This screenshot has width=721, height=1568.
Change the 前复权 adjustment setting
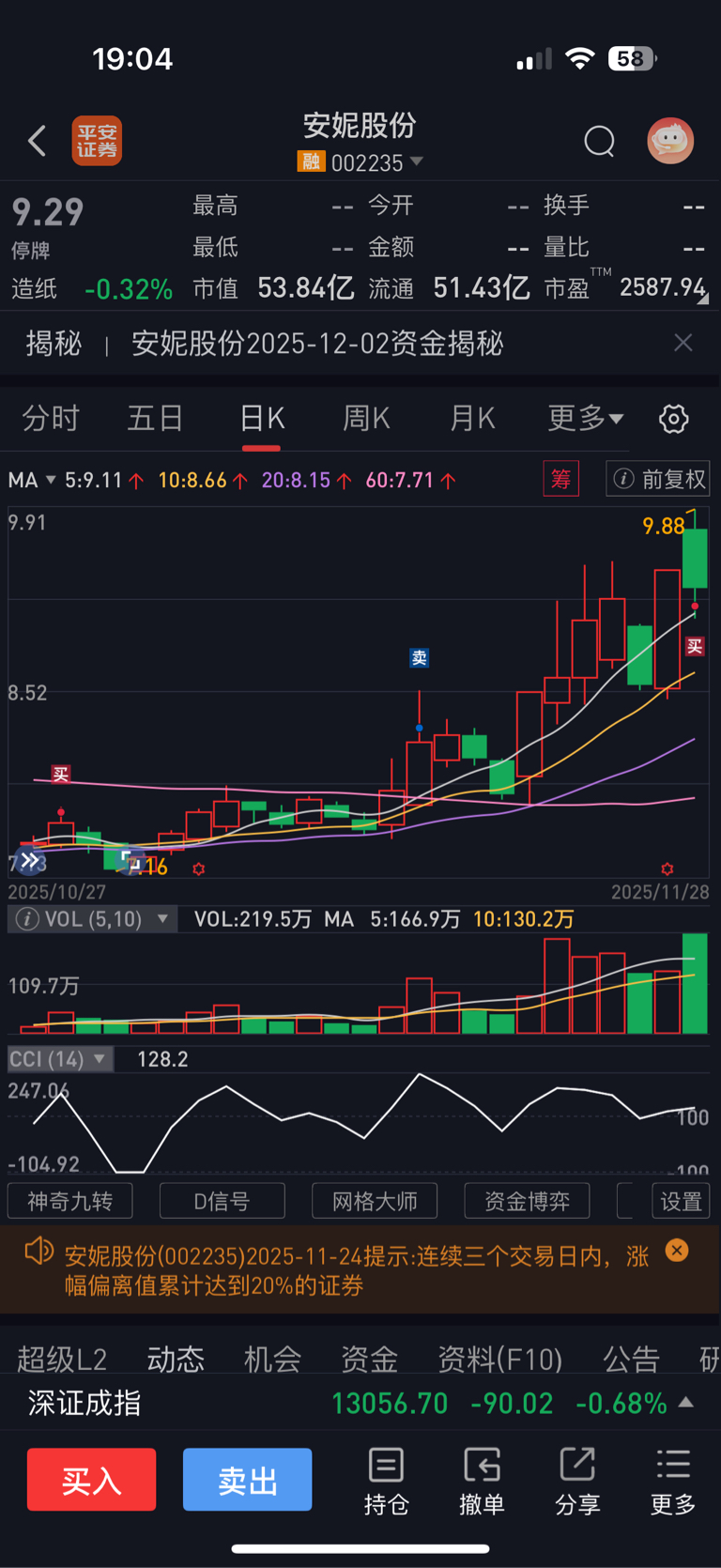(x=658, y=479)
